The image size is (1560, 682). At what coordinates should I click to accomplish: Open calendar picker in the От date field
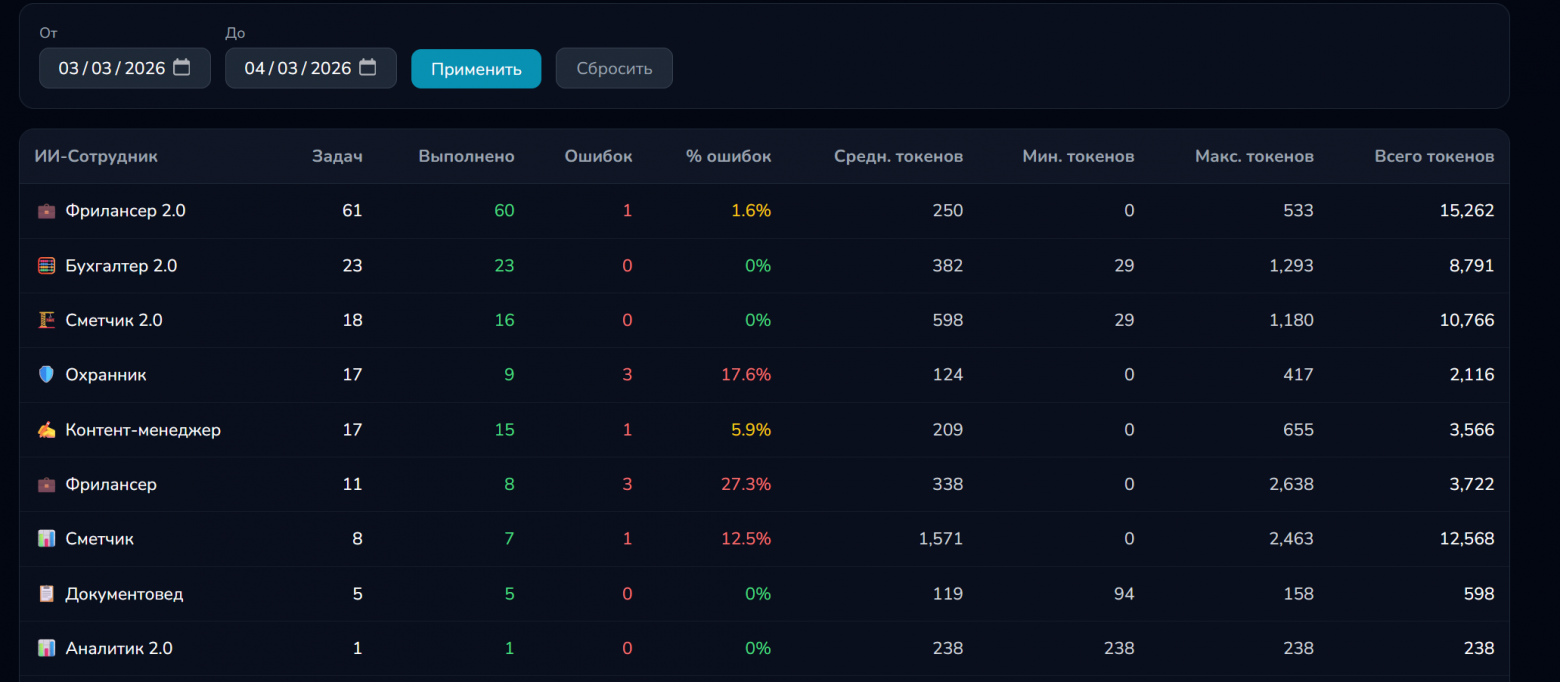[181, 68]
